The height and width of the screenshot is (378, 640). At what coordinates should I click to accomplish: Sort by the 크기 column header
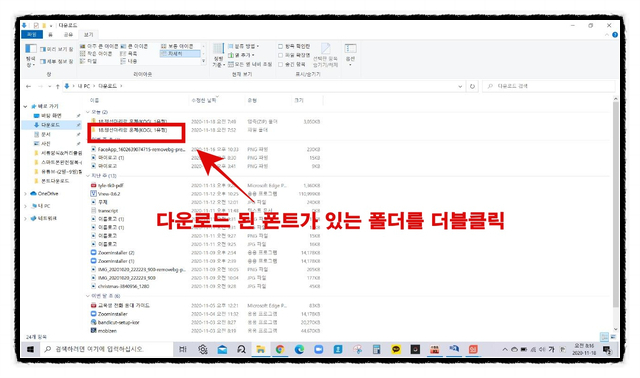[x=299, y=100]
